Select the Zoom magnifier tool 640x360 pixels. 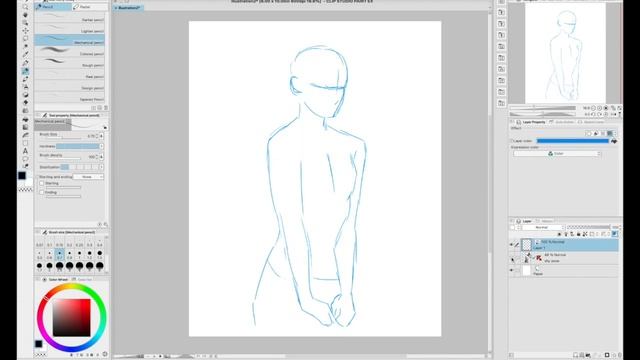pyautogui.click(x=25, y=7)
